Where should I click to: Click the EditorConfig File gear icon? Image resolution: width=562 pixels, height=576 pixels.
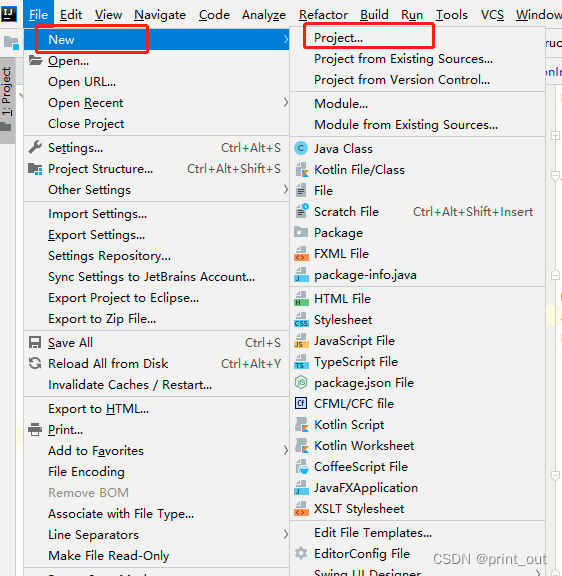(301, 553)
